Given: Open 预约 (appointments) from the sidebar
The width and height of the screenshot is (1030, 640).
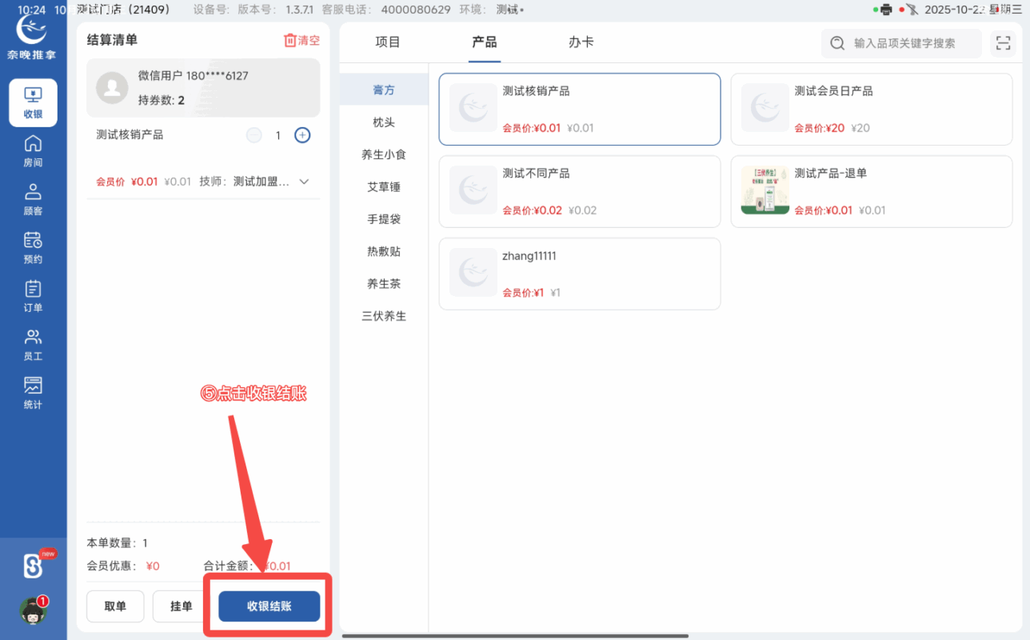Looking at the screenshot, I should coord(33,248).
